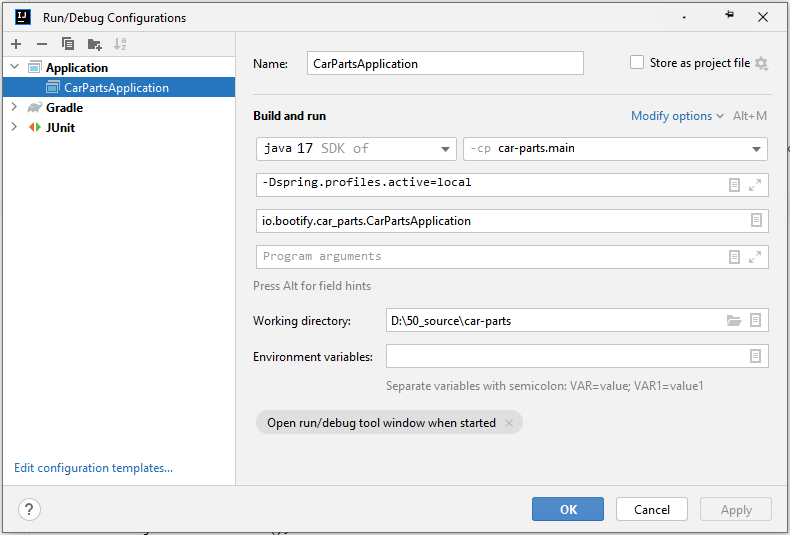
Task: Select the Application group row
Action: point(119,67)
